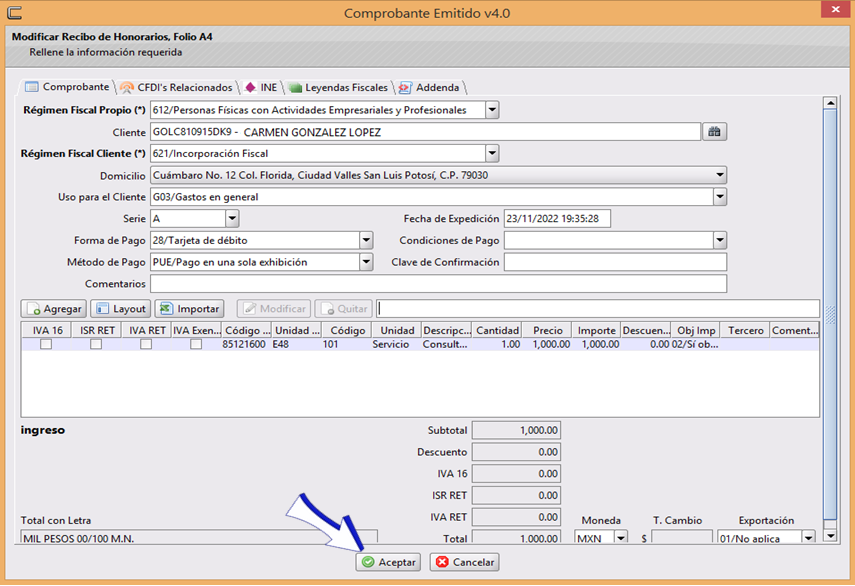Click the Layout button
855x586 pixels.
[x=121, y=309]
